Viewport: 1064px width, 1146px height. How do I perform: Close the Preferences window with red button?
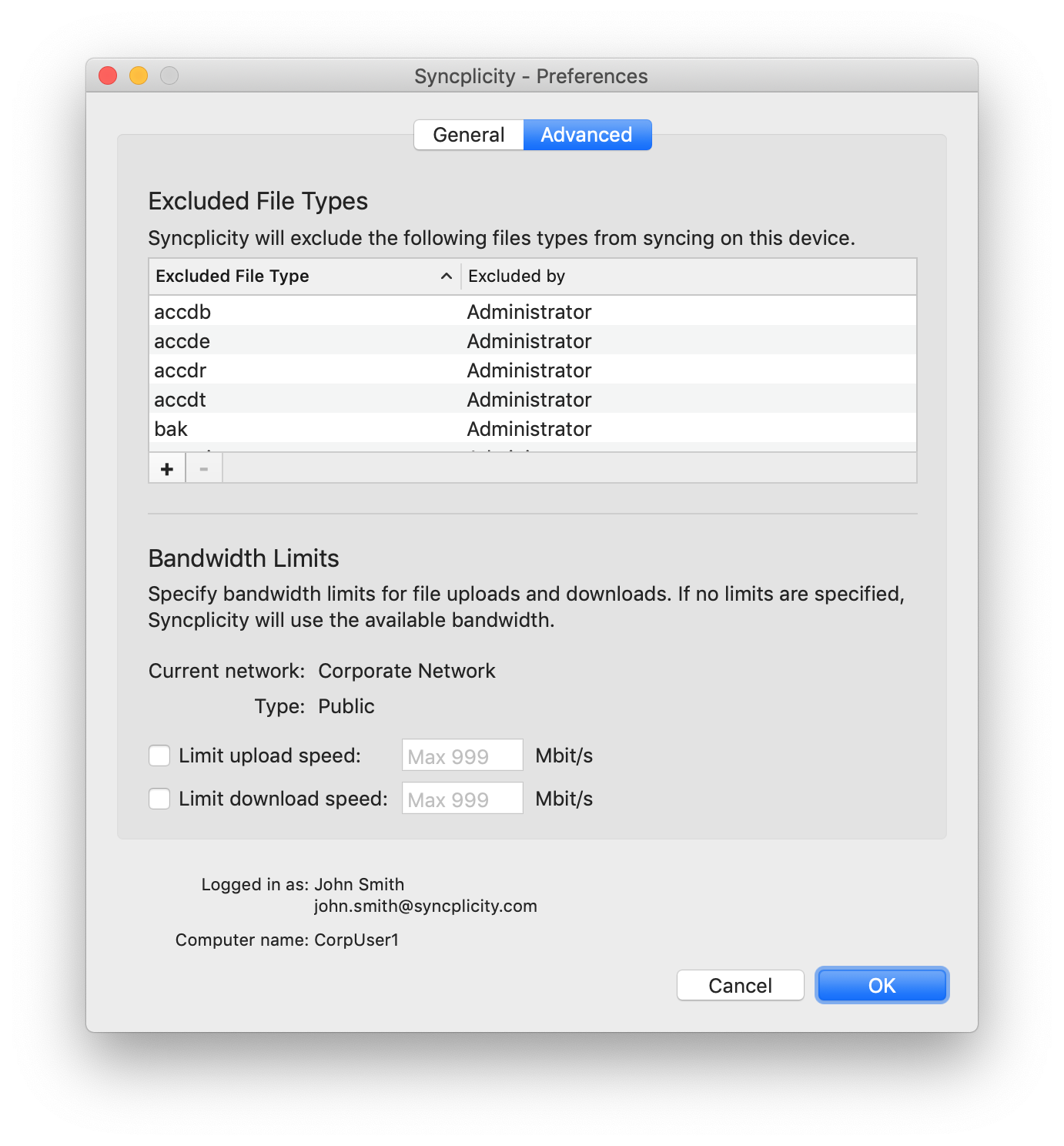pos(108,75)
